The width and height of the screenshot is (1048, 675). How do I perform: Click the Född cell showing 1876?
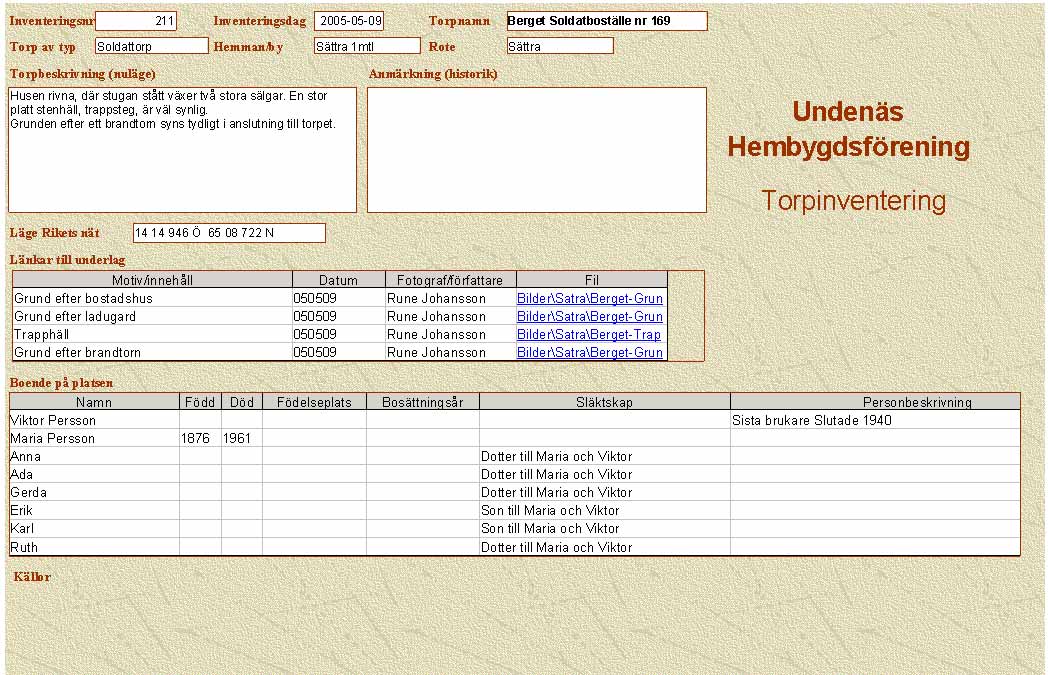coord(200,439)
